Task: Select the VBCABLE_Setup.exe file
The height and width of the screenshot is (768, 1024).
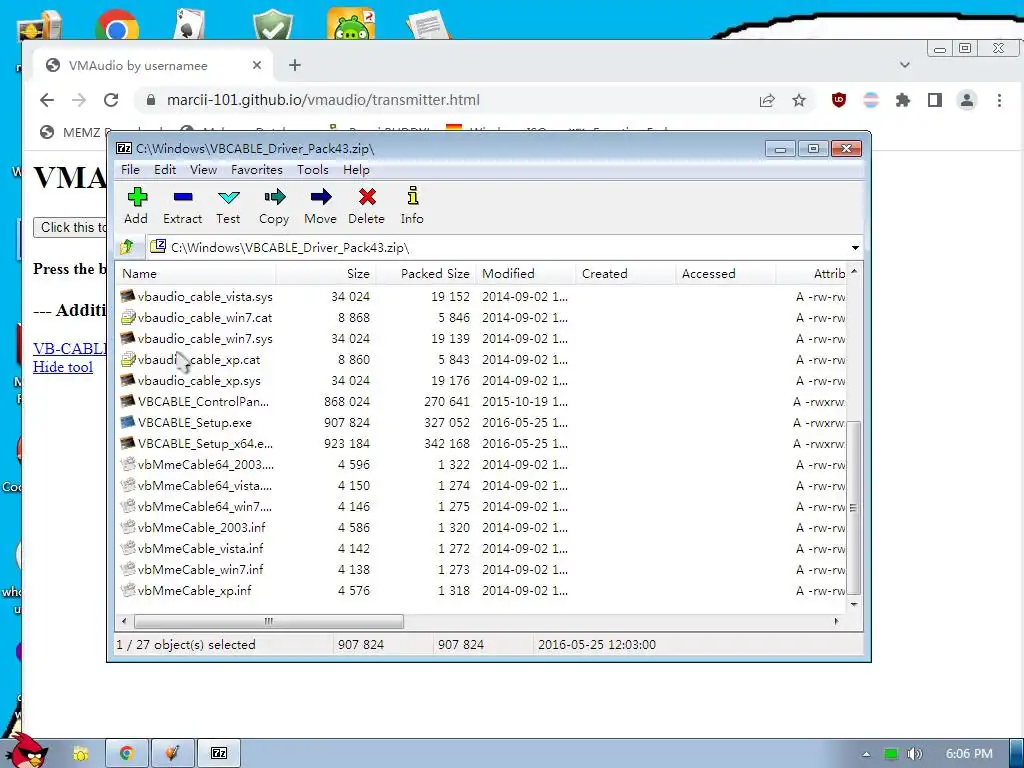Action: [x=195, y=423]
